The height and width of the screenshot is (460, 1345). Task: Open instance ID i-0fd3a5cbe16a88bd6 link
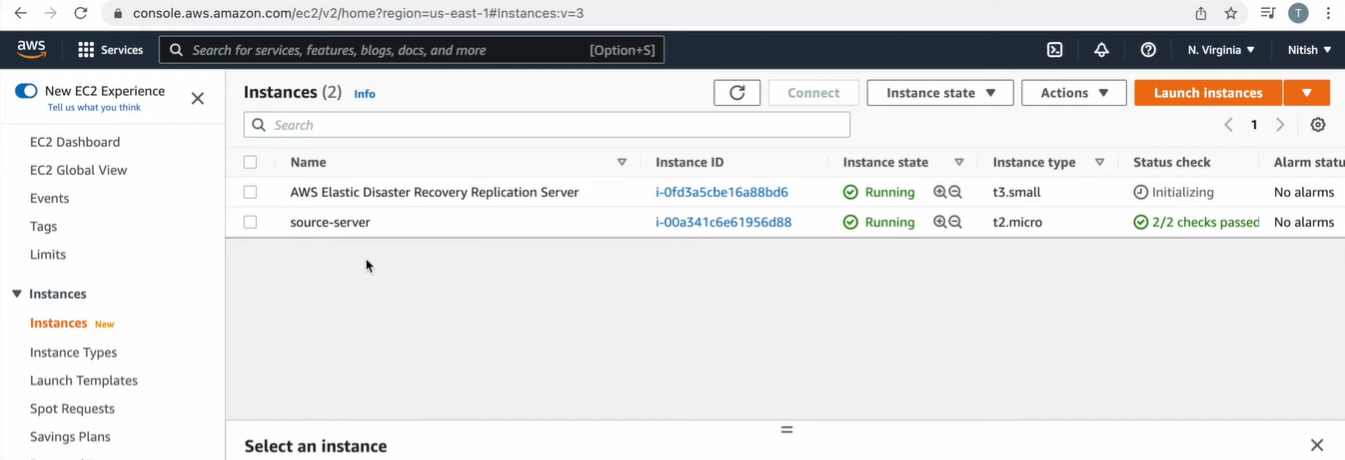[x=722, y=192]
